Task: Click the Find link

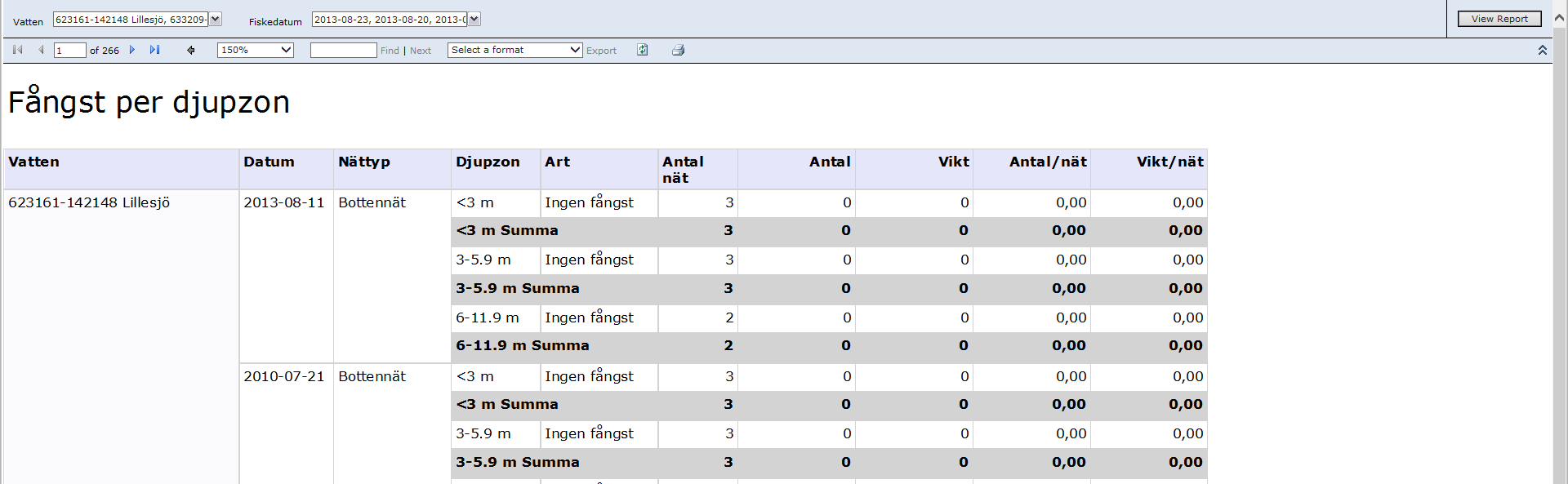Action: tap(390, 51)
